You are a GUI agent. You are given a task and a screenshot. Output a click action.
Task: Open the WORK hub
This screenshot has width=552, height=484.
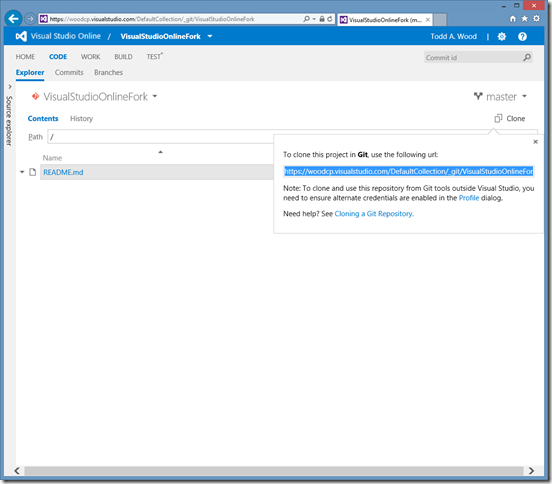pyautogui.click(x=90, y=57)
